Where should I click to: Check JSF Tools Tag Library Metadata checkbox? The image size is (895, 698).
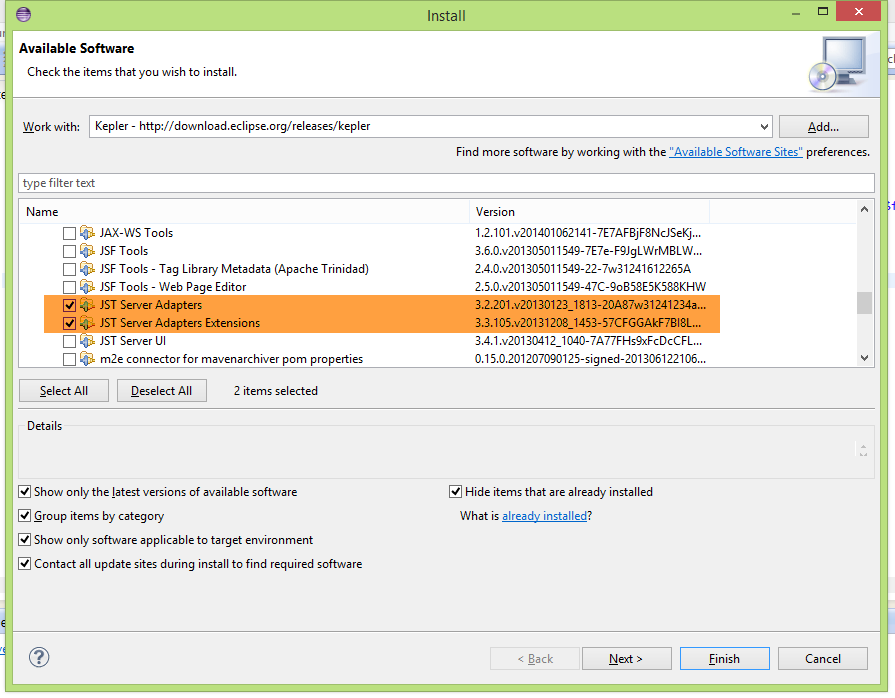pyautogui.click(x=69, y=269)
